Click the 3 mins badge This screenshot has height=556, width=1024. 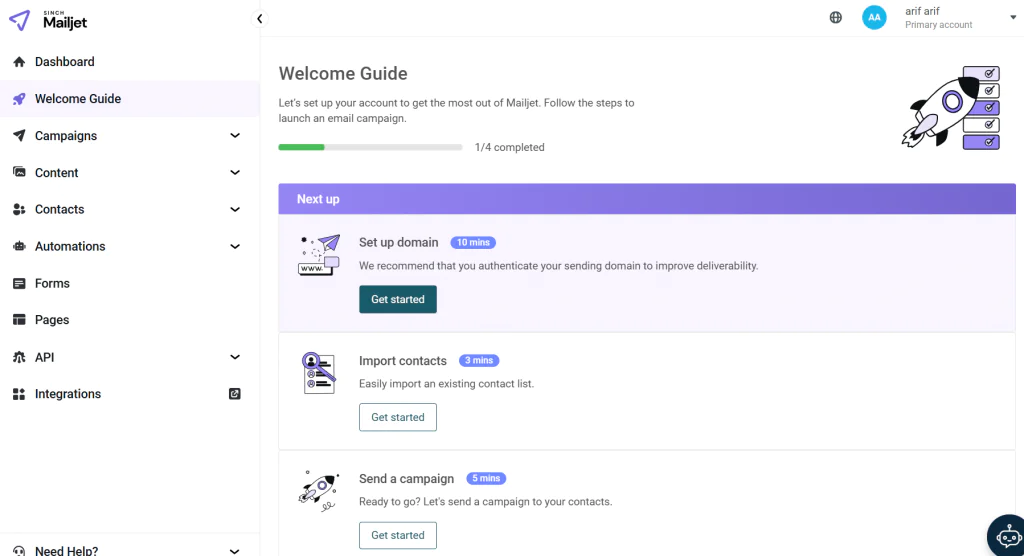(x=479, y=361)
